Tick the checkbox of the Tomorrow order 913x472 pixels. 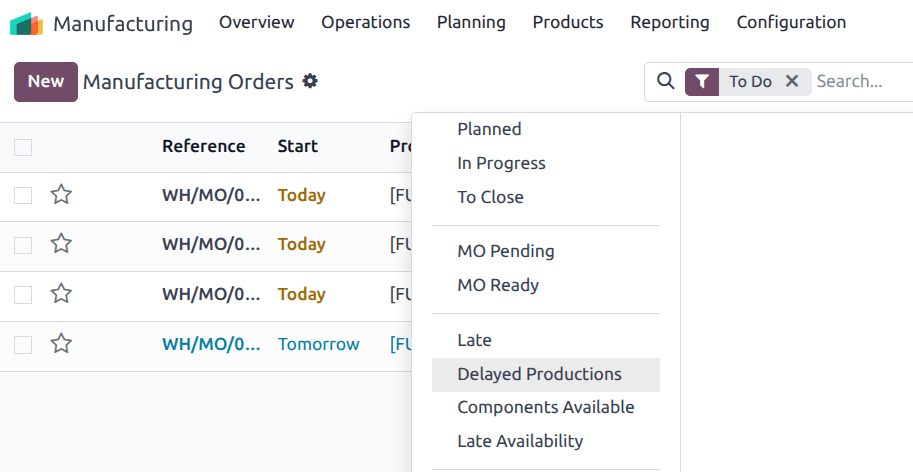tap(23, 344)
